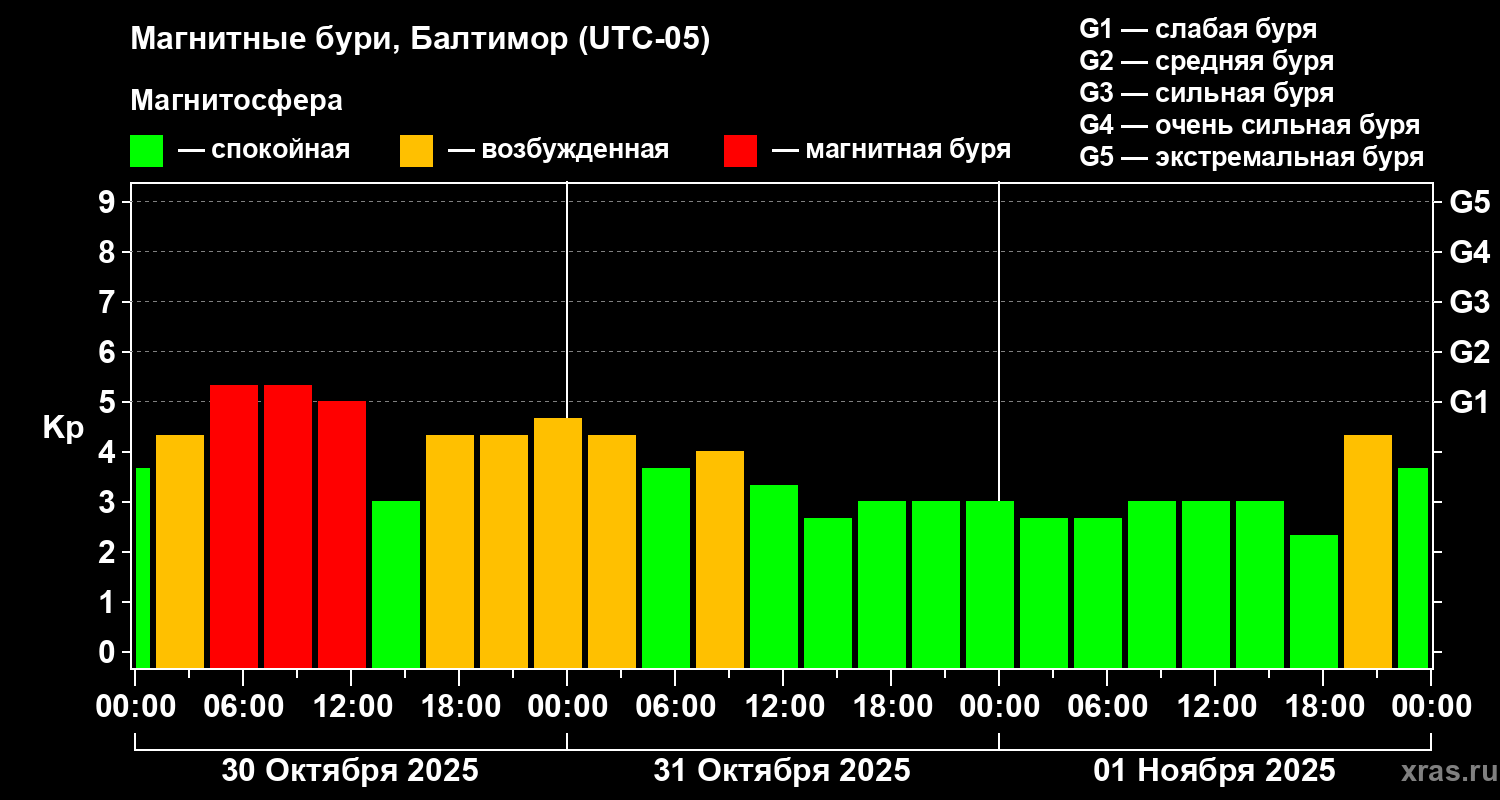Click the 12:00 time label for 31 Октября

tap(783, 706)
